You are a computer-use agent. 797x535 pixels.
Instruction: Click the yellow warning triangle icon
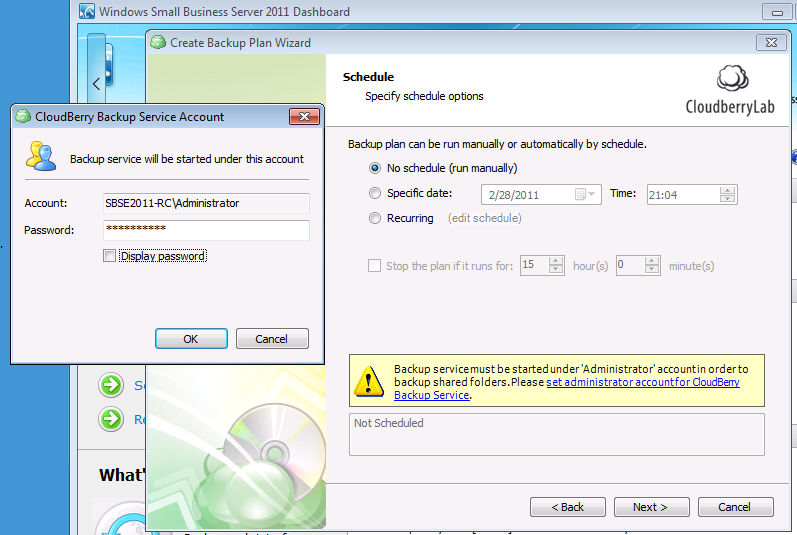(369, 381)
